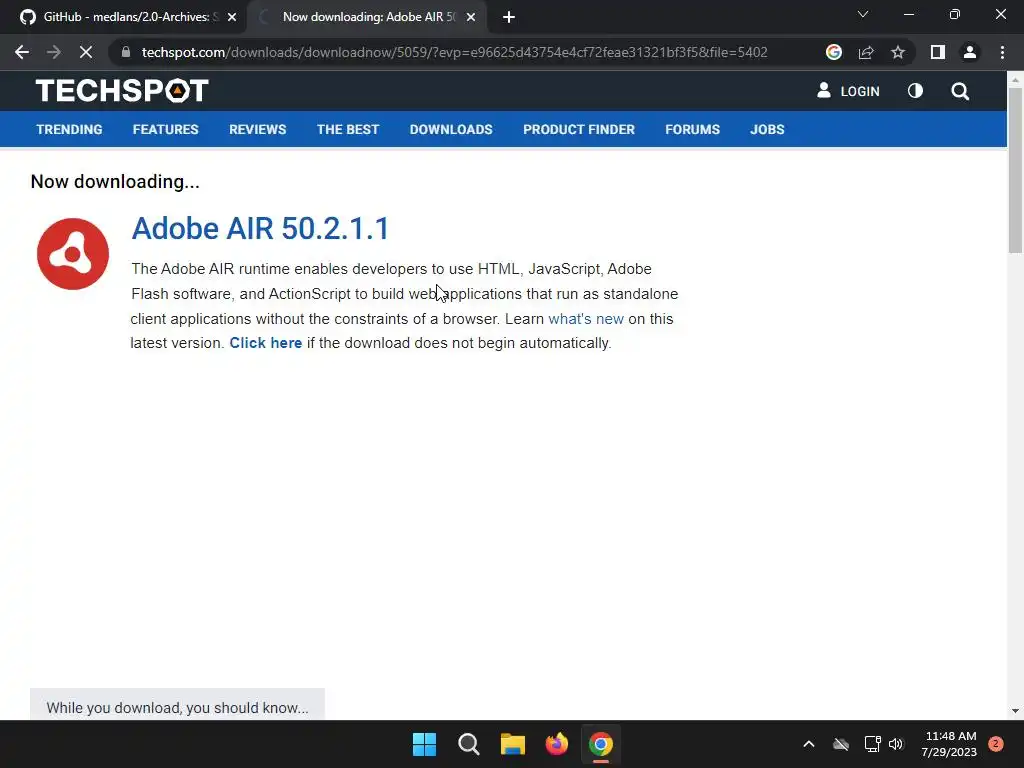Open a new browser tab
Image resolution: width=1024 pixels, height=768 pixels.
coord(509,18)
